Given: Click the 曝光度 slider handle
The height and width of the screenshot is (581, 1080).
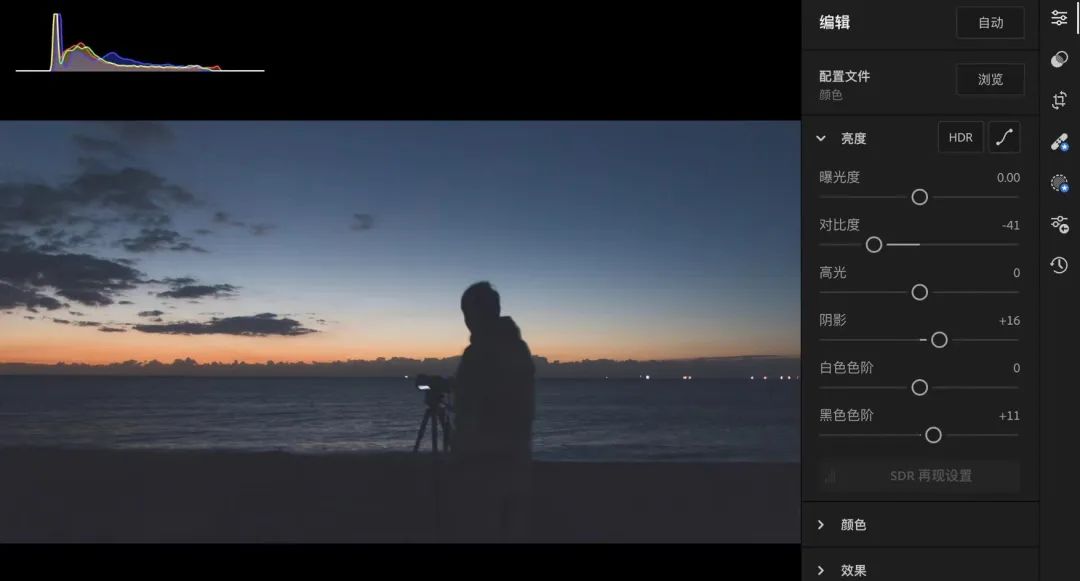Looking at the screenshot, I should coord(920,197).
